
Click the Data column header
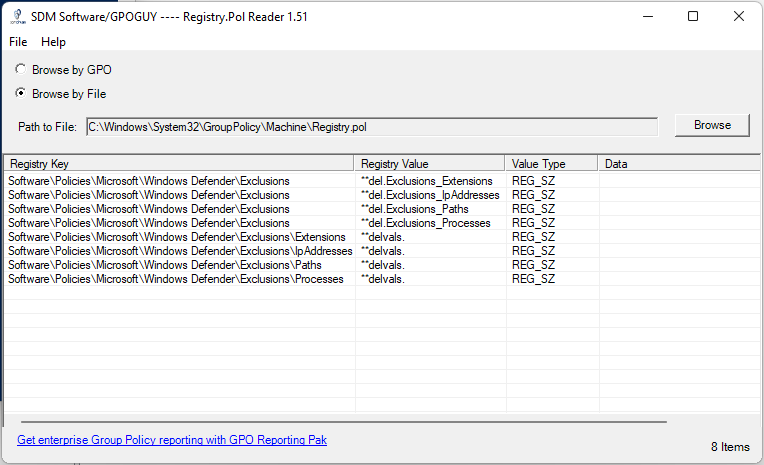[678, 164]
